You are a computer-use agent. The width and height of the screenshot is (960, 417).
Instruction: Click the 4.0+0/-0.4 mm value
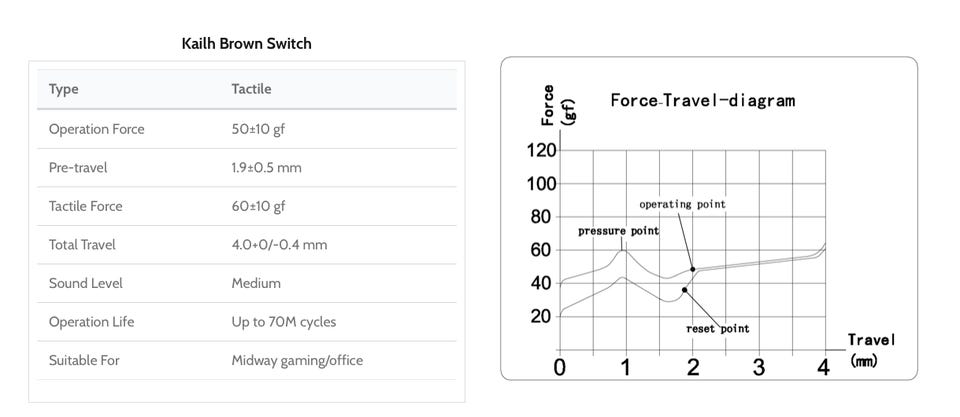point(279,244)
